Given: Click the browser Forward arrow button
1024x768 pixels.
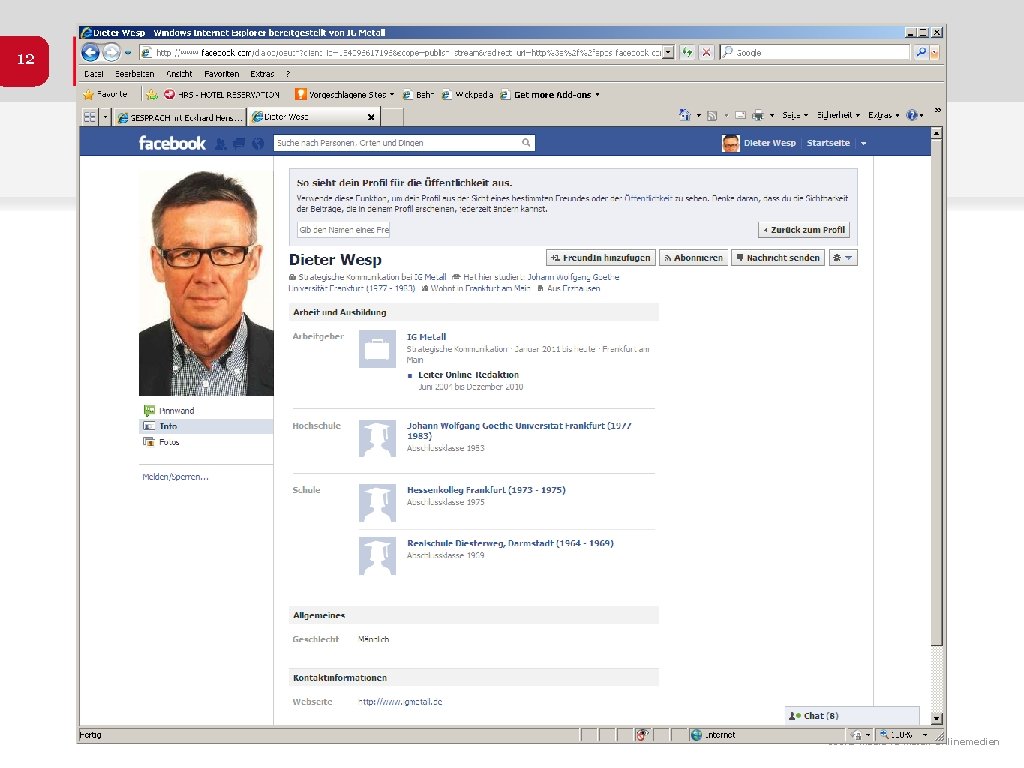Looking at the screenshot, I should click(x=112, y=52).
